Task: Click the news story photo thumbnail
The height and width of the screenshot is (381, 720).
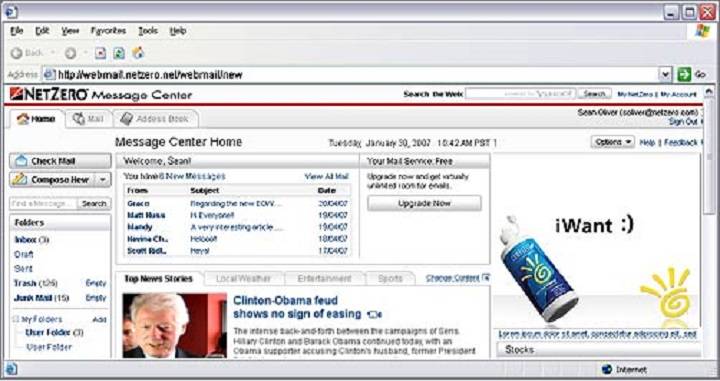Action: click(174, 325)
